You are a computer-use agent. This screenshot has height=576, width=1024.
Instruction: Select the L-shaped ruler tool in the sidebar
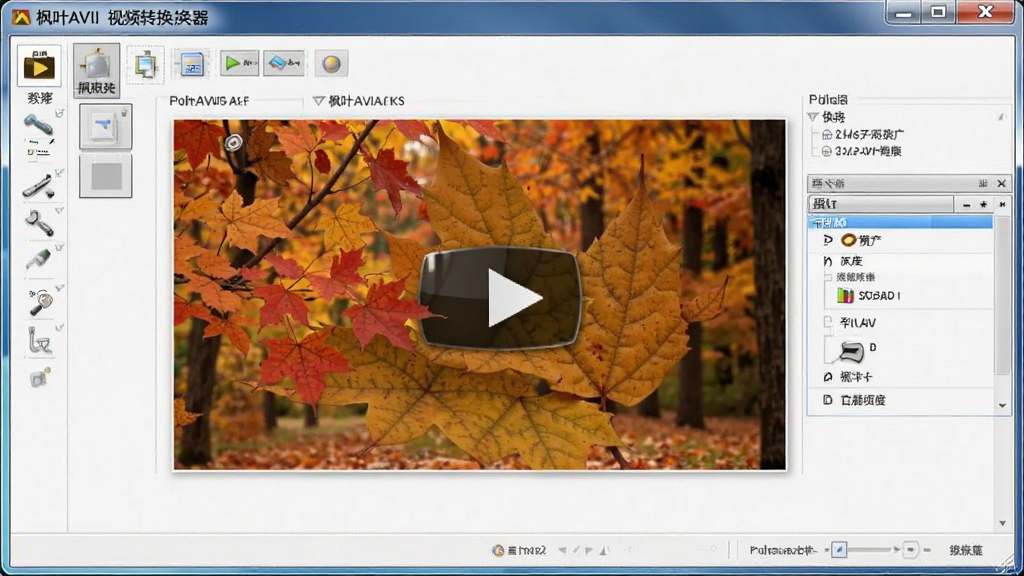tap(40, 342)
